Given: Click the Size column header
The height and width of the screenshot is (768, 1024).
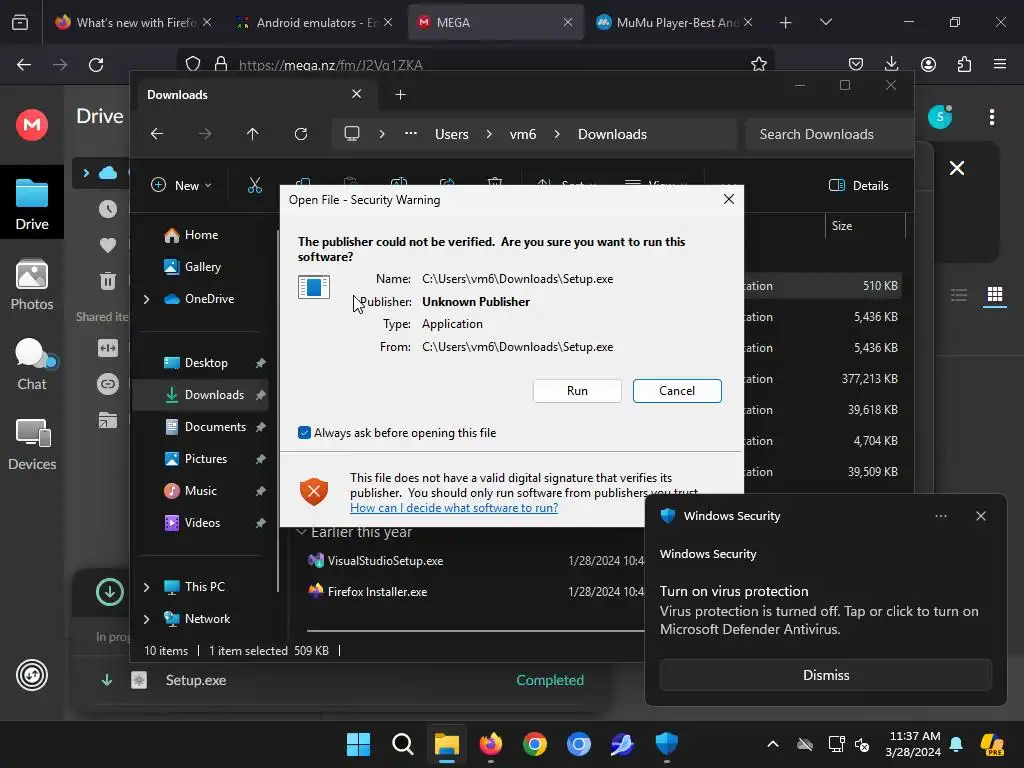Looking at the screenshot, I should point(865,226).
